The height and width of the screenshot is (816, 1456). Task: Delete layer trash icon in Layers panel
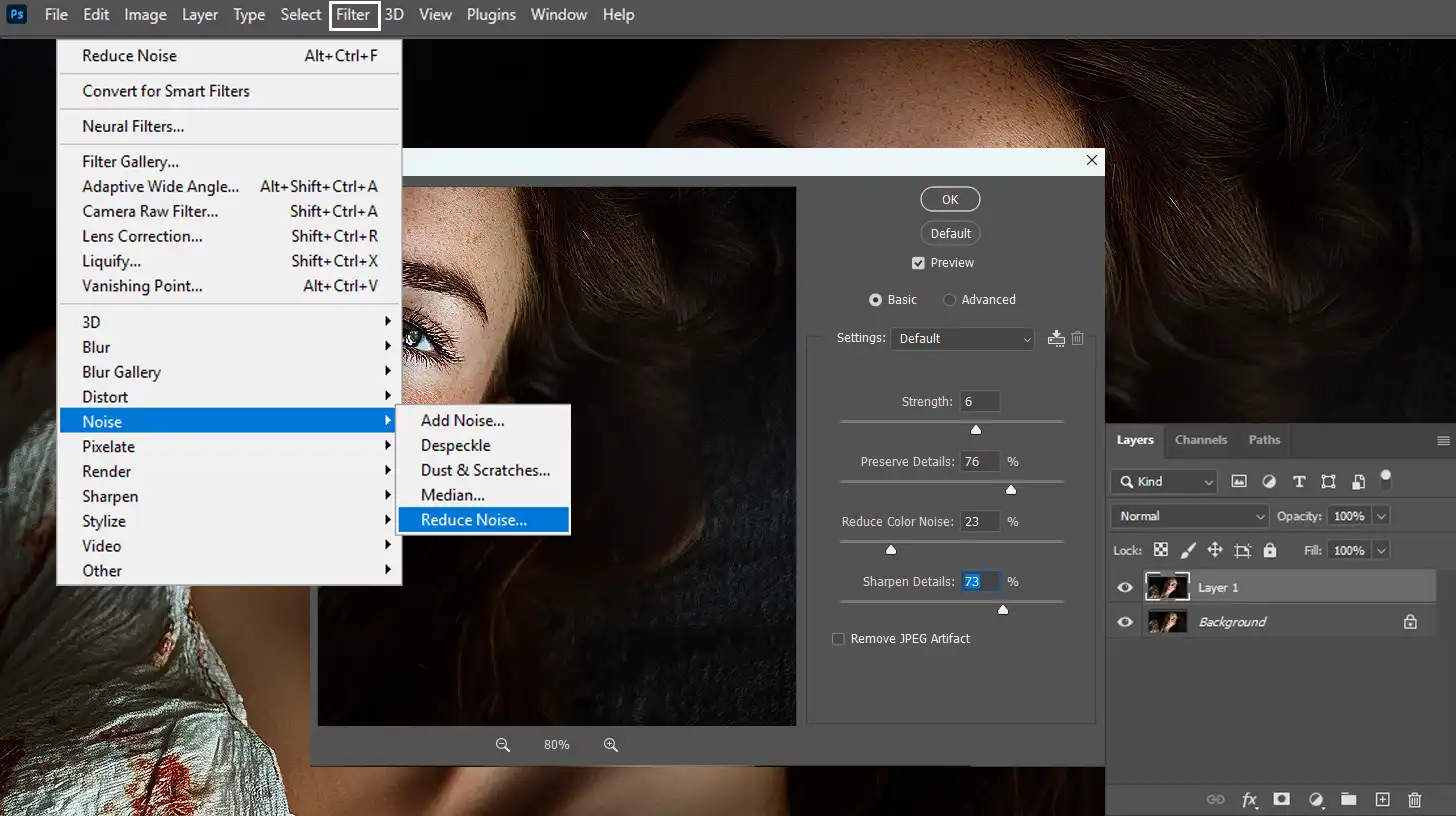[x=1414, y=799]
